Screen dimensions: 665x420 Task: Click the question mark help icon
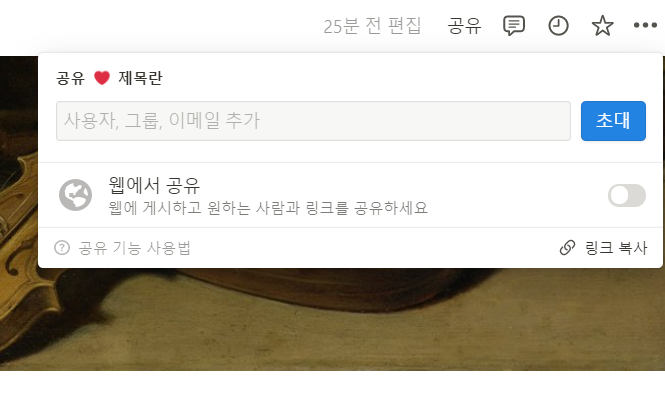pyautogui.click(x=62, y=247)
